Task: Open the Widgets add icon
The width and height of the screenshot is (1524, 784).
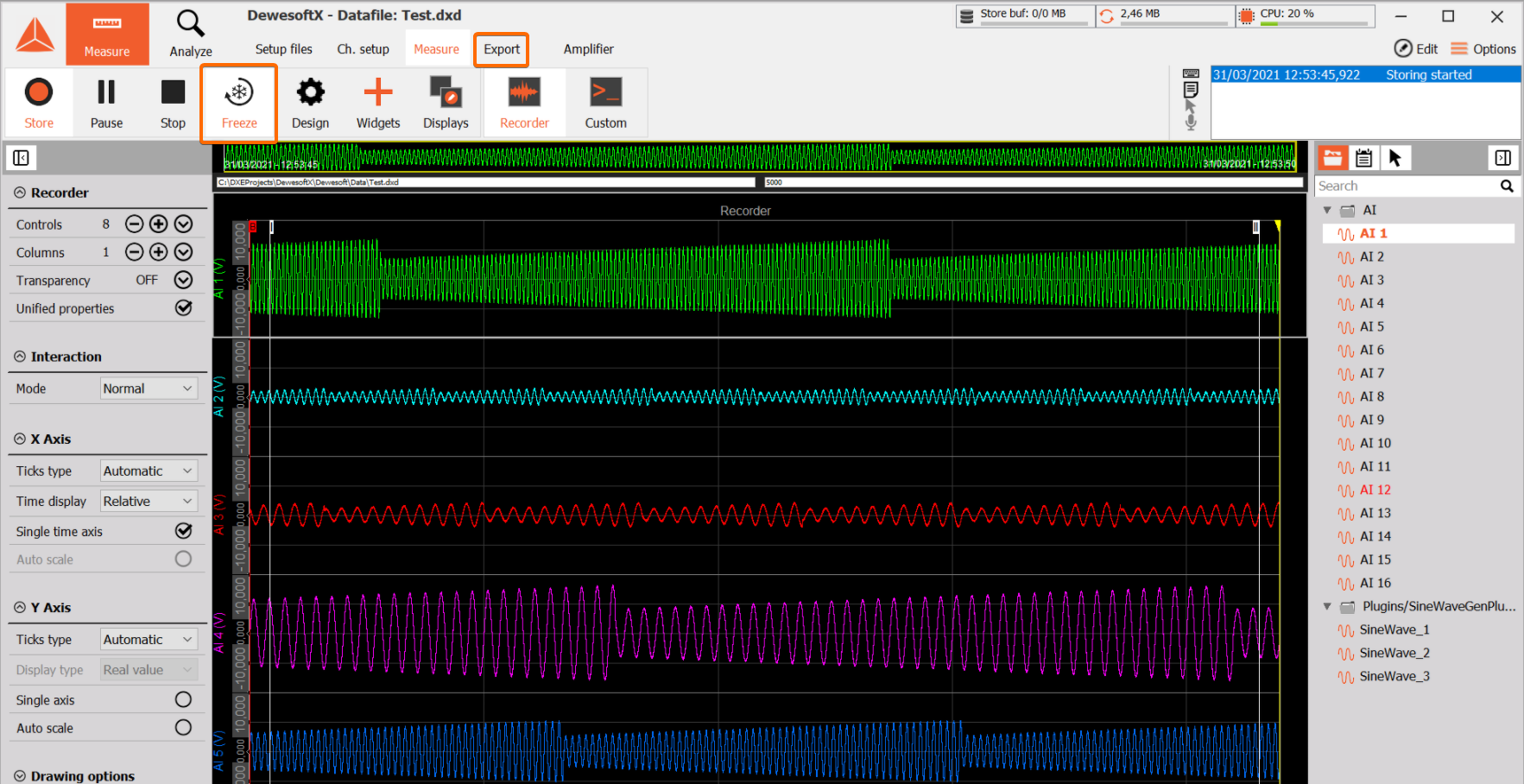Action: (x=378, y=103)
